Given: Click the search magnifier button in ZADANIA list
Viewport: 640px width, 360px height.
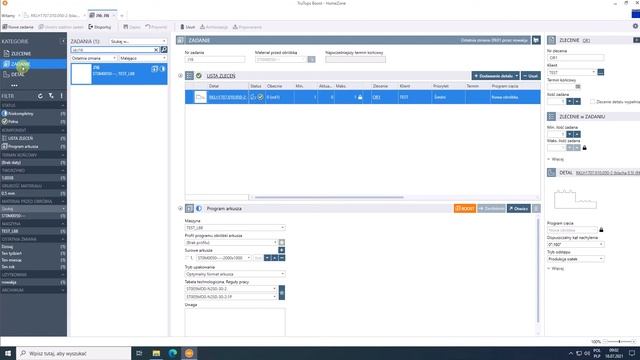Looking at the screenshot, I should (x=164, y=49).
